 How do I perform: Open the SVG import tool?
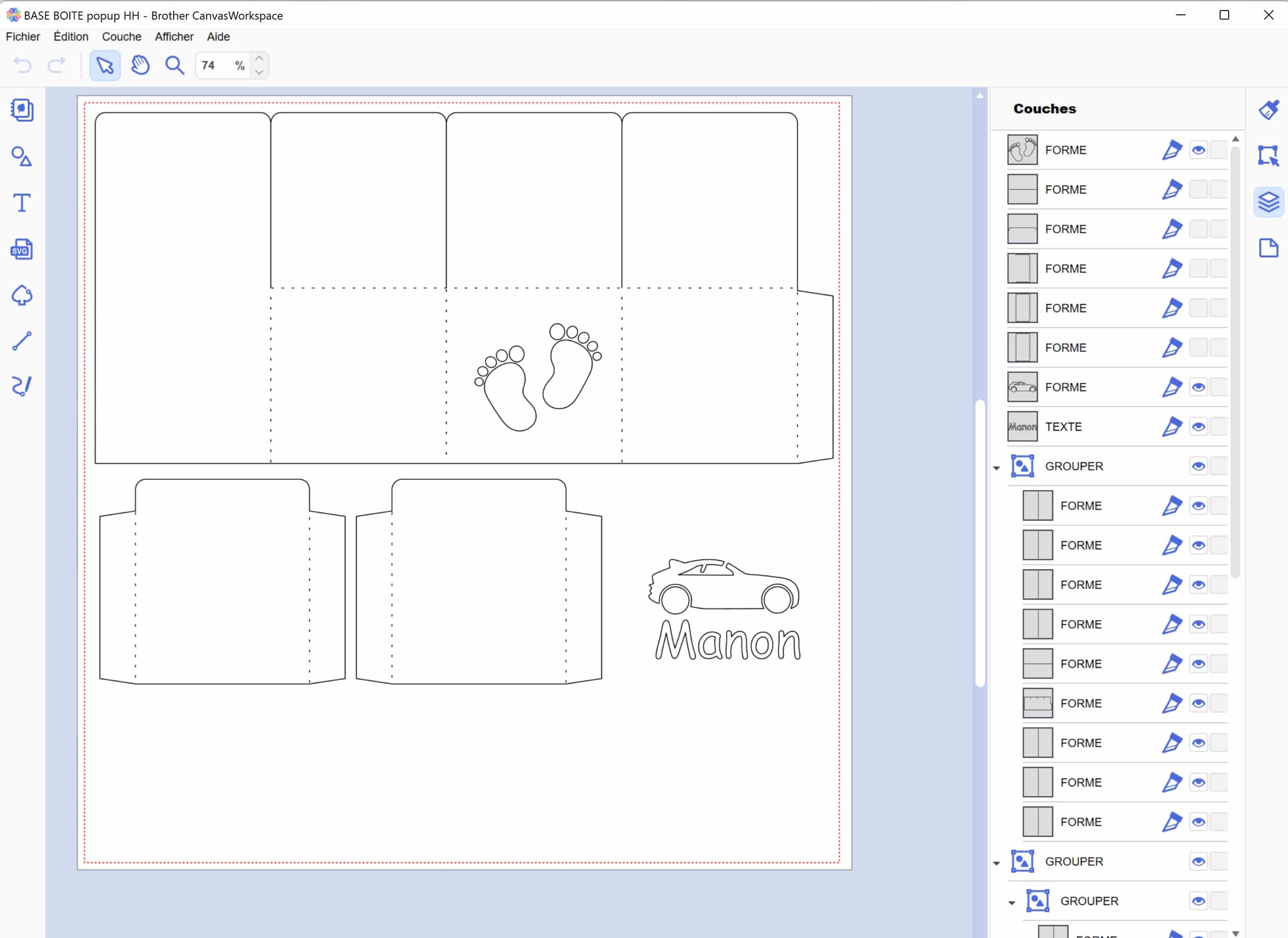tap(22, 249)
